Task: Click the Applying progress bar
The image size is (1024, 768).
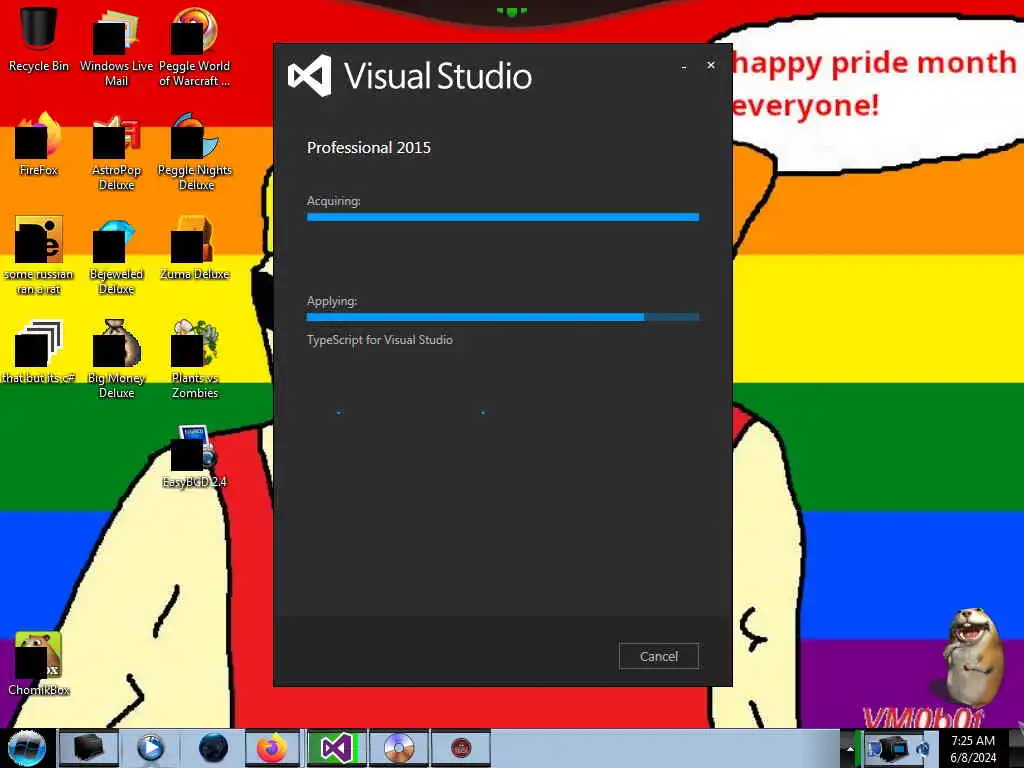Action: [x=503, y=317]
